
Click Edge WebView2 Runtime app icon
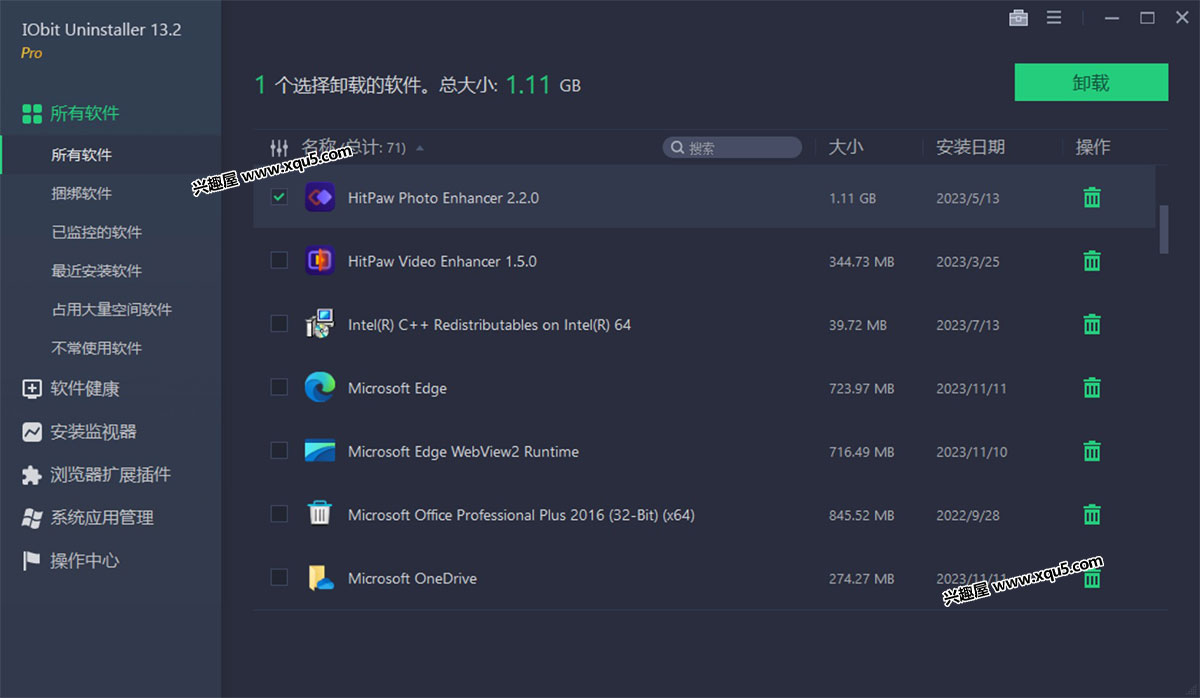[320, 451]
